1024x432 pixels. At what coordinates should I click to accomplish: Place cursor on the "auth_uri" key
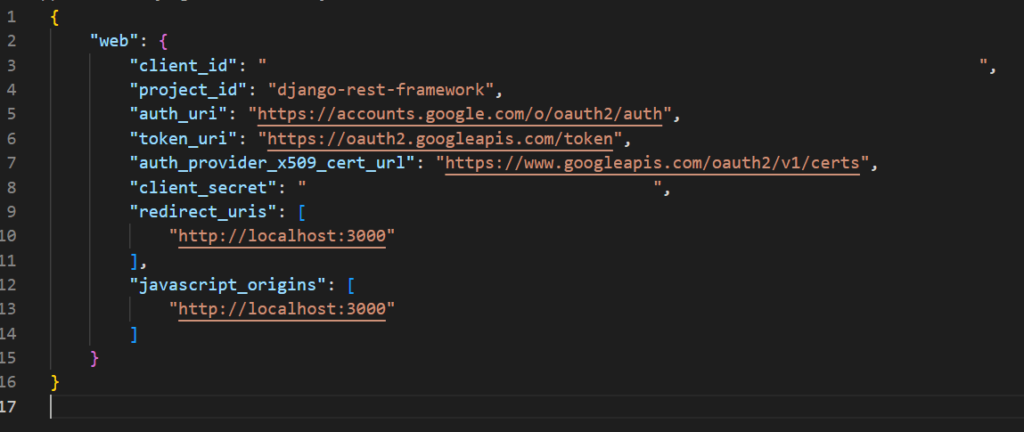(178, 114)
